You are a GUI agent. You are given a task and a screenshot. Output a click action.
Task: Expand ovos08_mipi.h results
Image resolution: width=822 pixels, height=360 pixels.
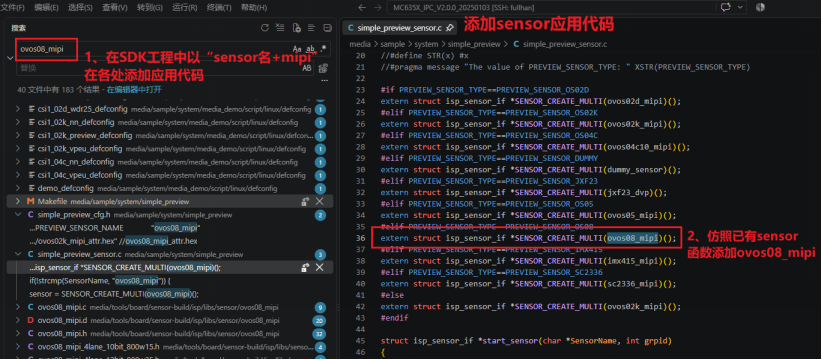[17, 333]
